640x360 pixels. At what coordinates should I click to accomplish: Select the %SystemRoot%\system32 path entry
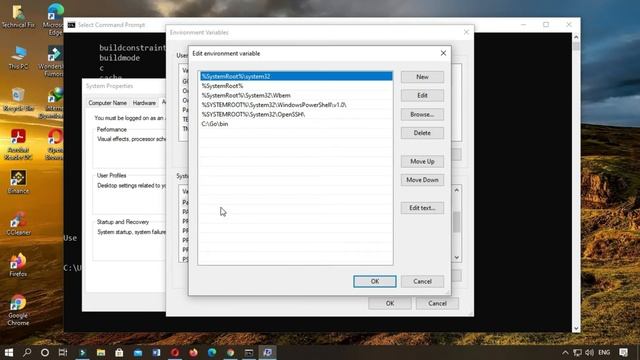(296, 76)
